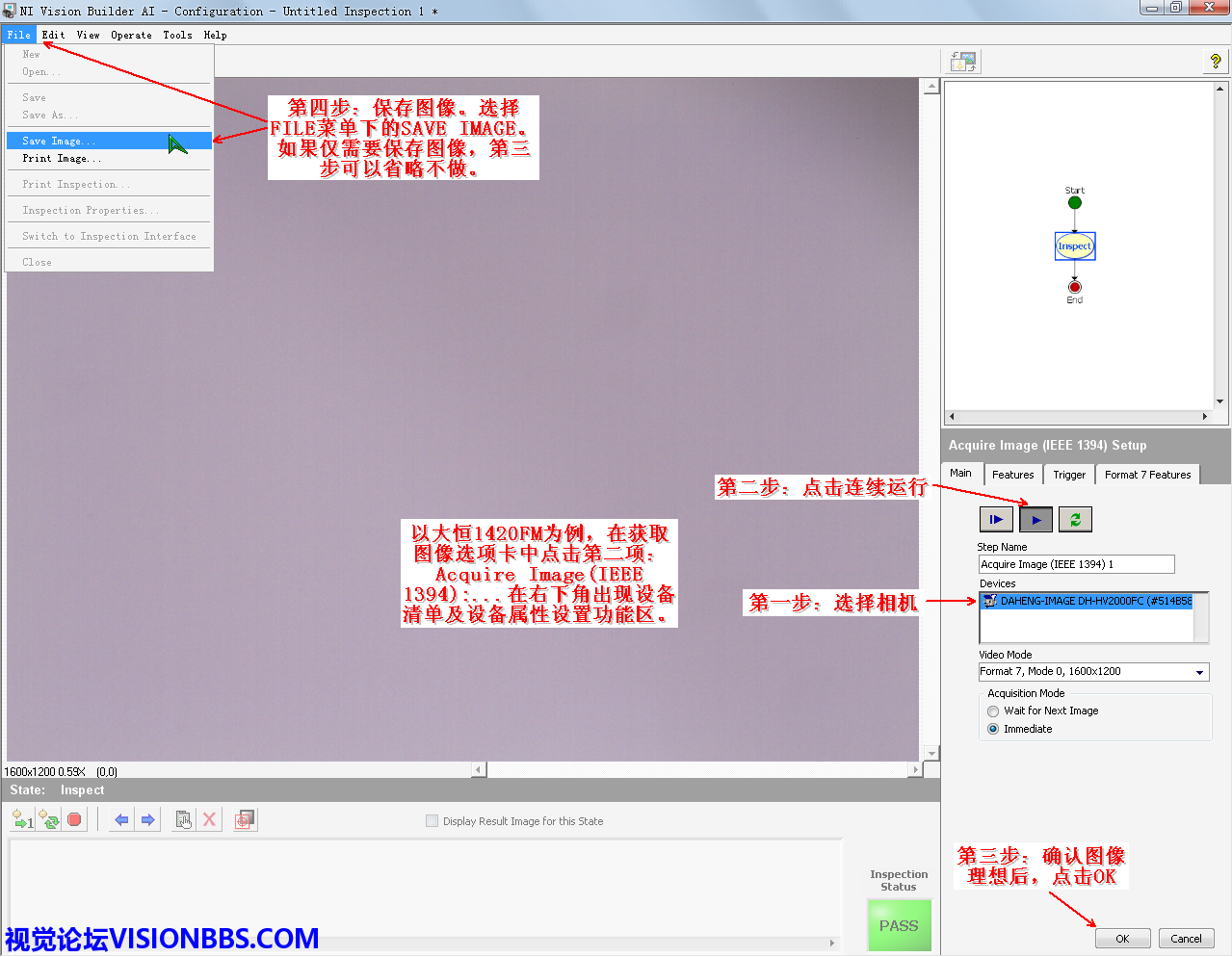Select the Wait for Next Image option

coord(993,711)
